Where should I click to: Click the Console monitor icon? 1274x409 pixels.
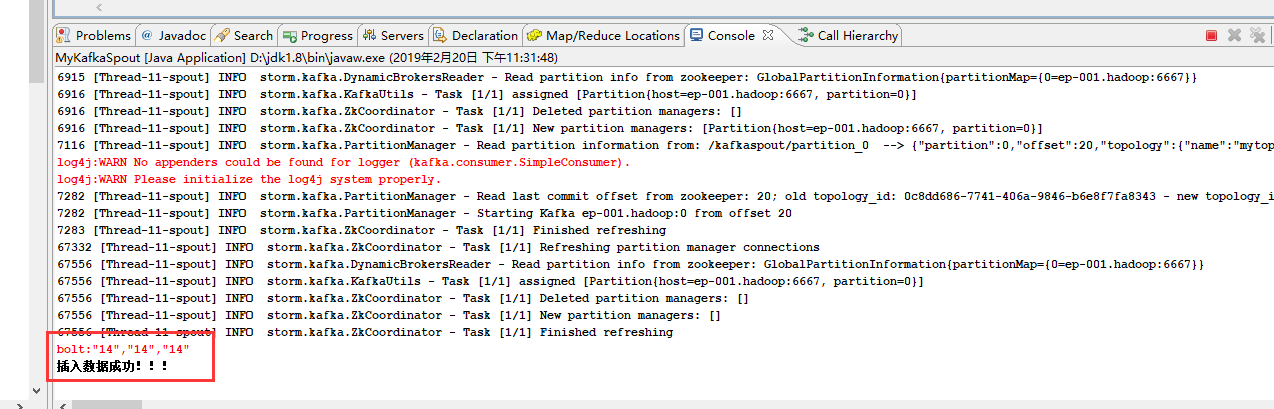(x=696, y=35)
